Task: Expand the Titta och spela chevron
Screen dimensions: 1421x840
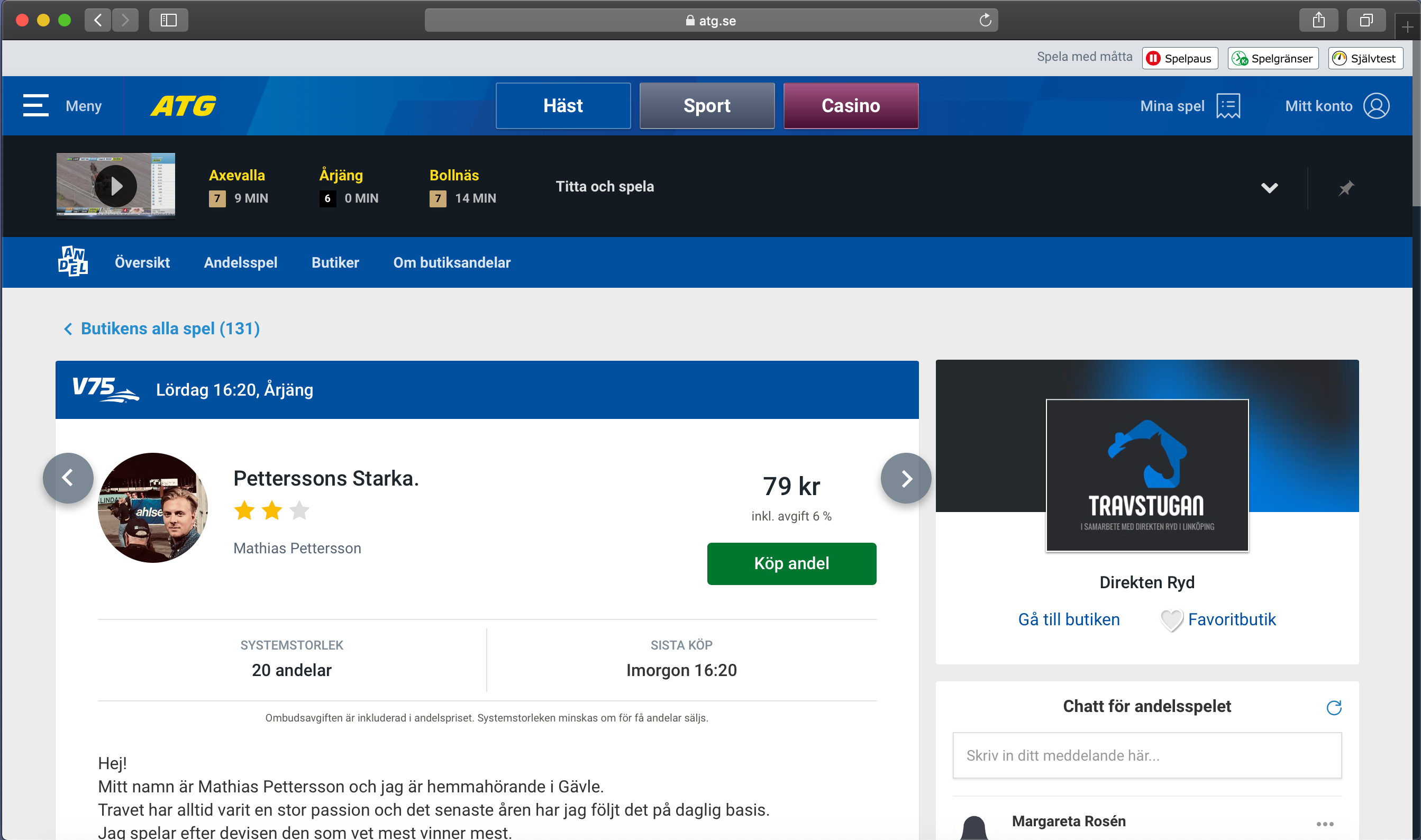Action: tap(1269, 188)
